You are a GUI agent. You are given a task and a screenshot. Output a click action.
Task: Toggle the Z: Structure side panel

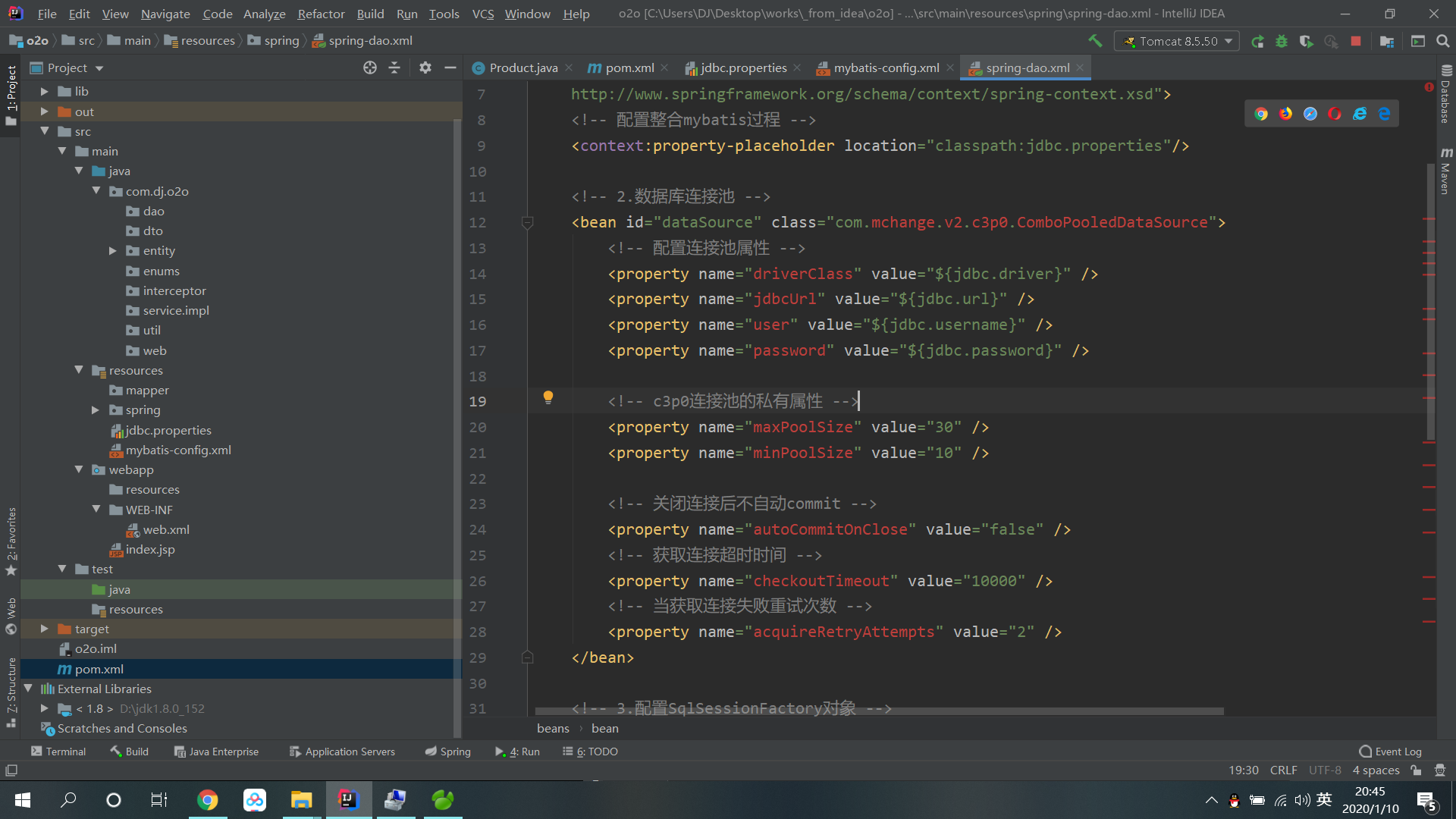pyautogui.click(x=11, y=692)
